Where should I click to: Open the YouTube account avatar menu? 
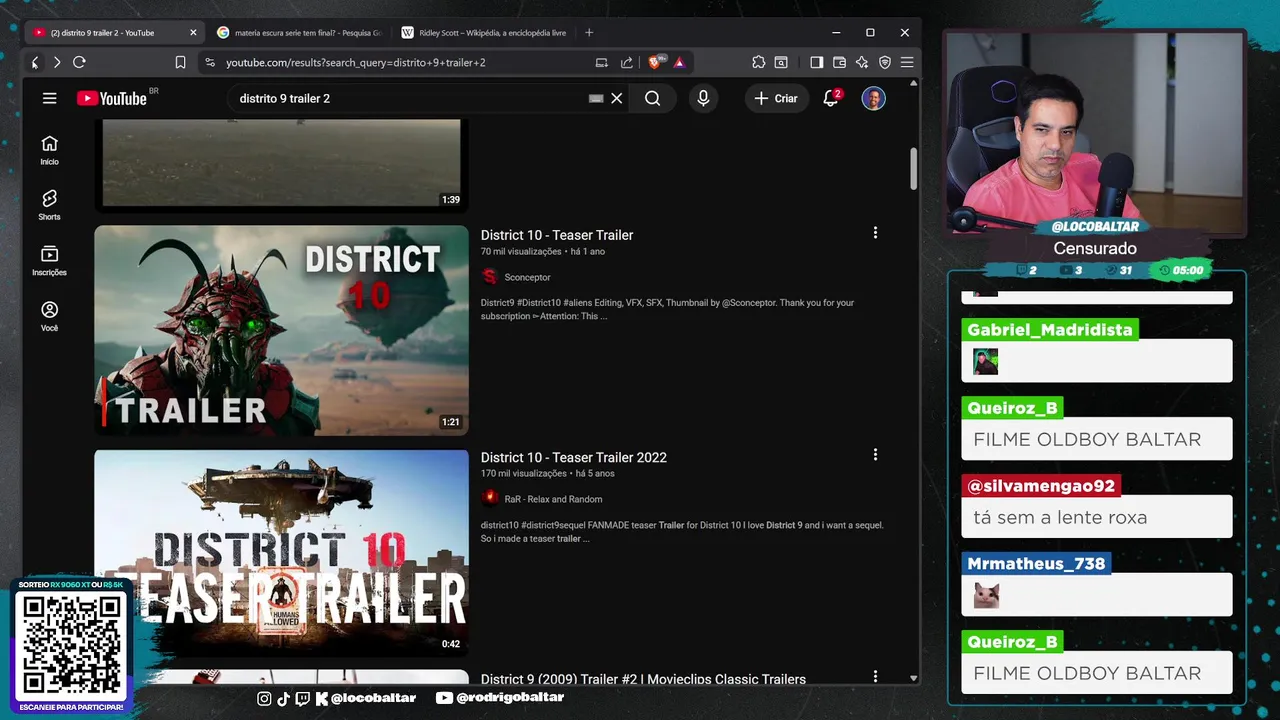pyautogui.click(x=873, y=98)
